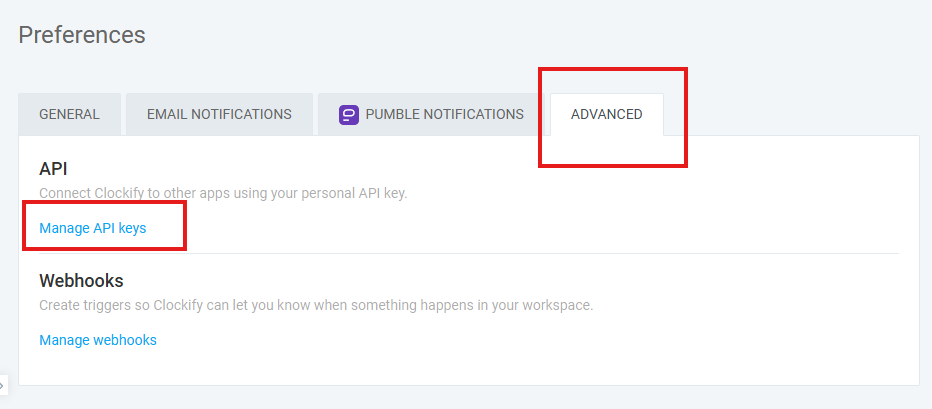
Task: Switch to the General tab
Action: pos(70,114)
